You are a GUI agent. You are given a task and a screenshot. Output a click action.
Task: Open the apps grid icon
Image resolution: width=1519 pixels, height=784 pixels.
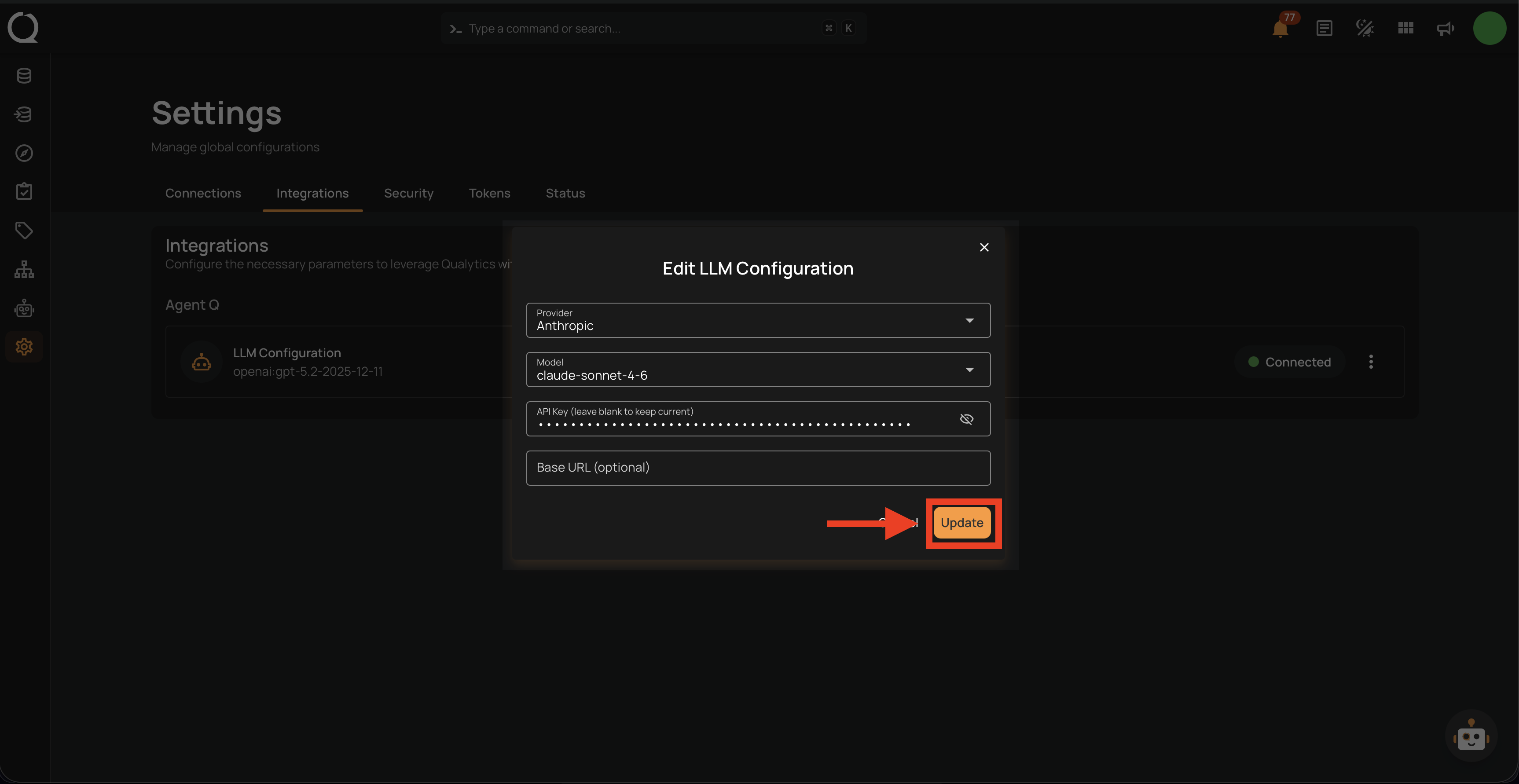pos(1405,28)
